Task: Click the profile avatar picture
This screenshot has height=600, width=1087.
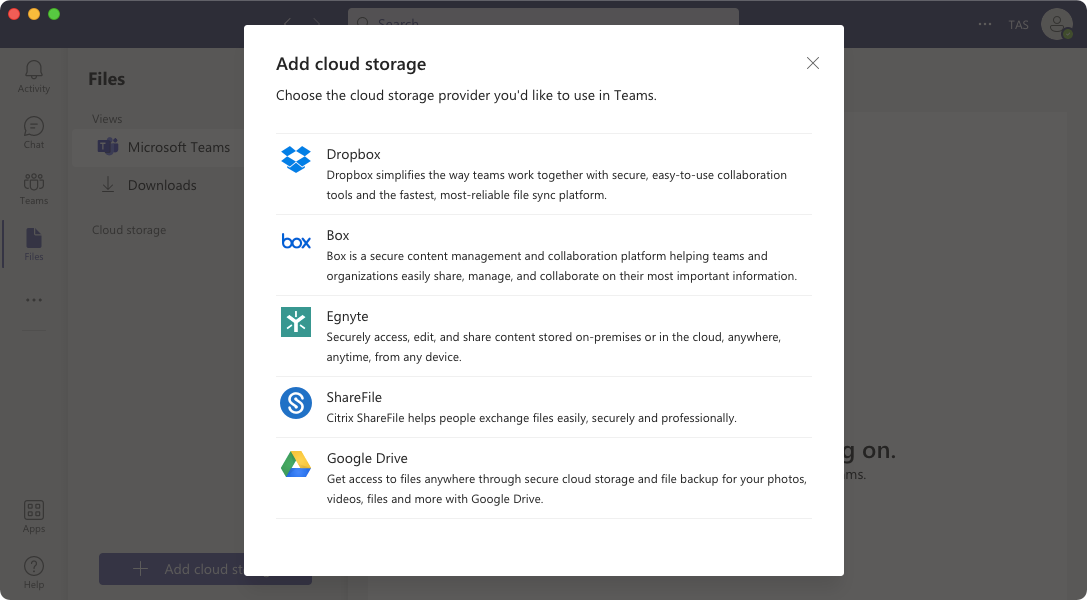Action: click(1057, 24)
